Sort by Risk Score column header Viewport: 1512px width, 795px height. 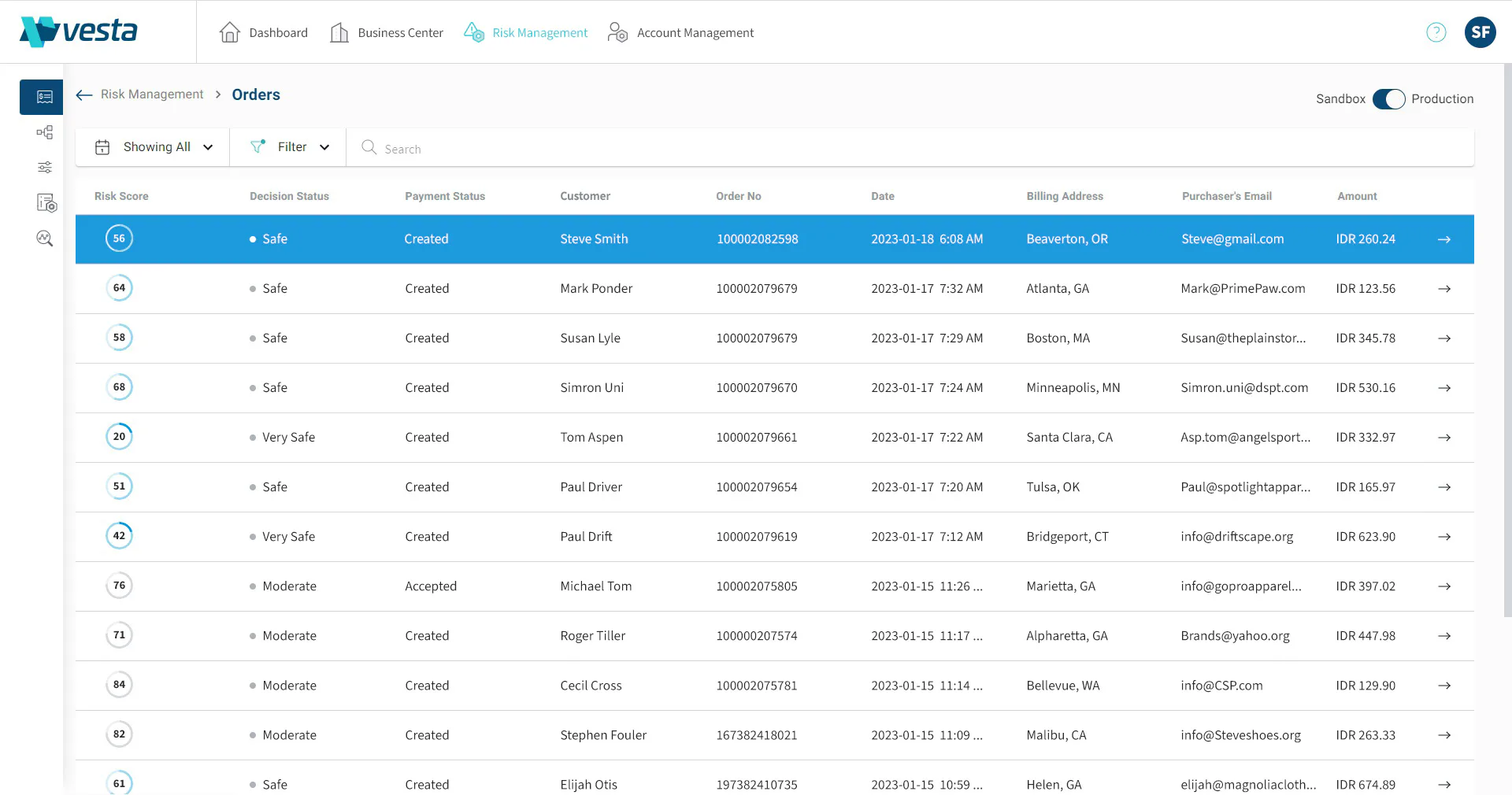(x=121, y=196)
